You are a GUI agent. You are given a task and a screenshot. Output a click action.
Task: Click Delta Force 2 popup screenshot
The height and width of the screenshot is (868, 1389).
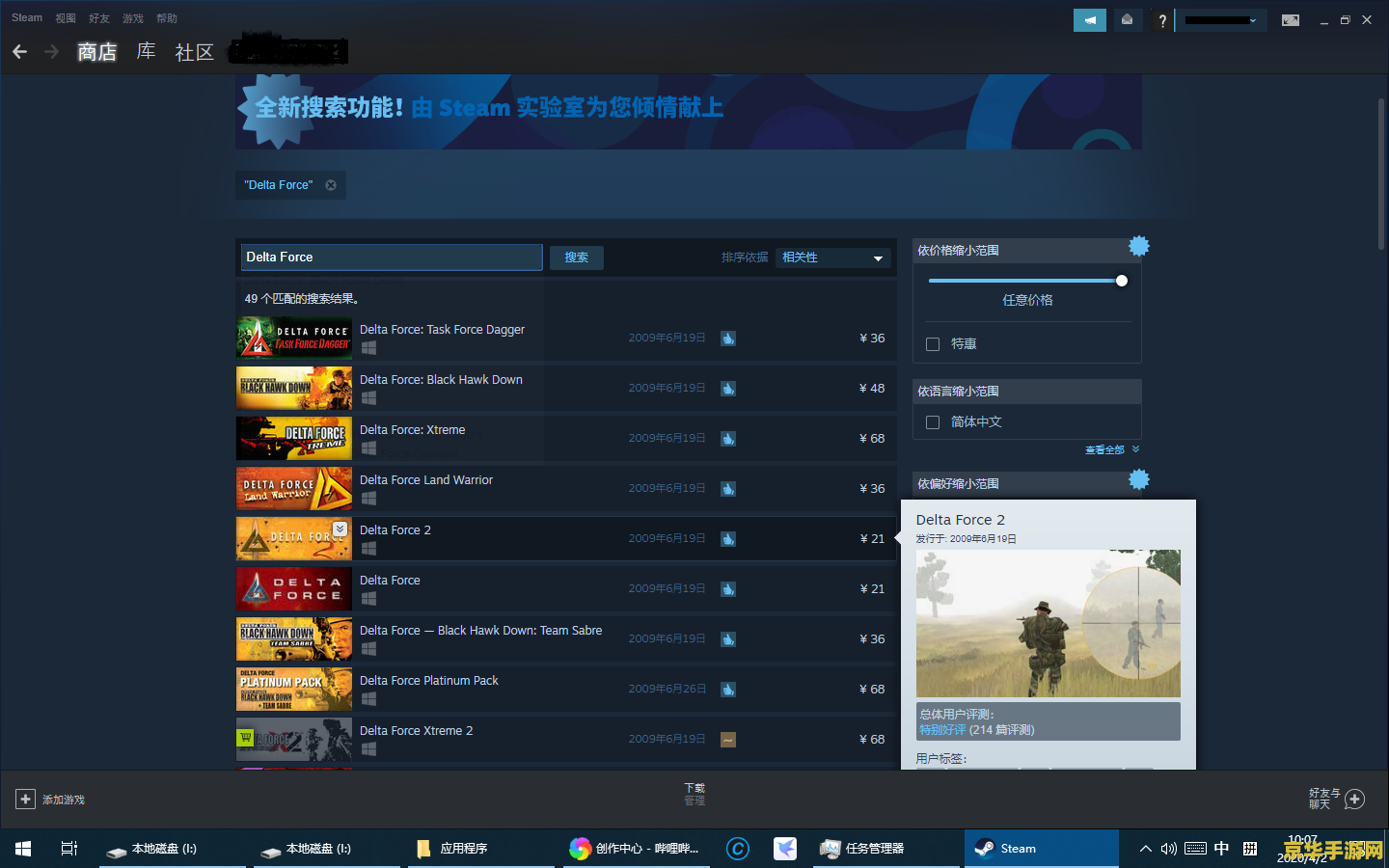click(x=1048, y=623)
